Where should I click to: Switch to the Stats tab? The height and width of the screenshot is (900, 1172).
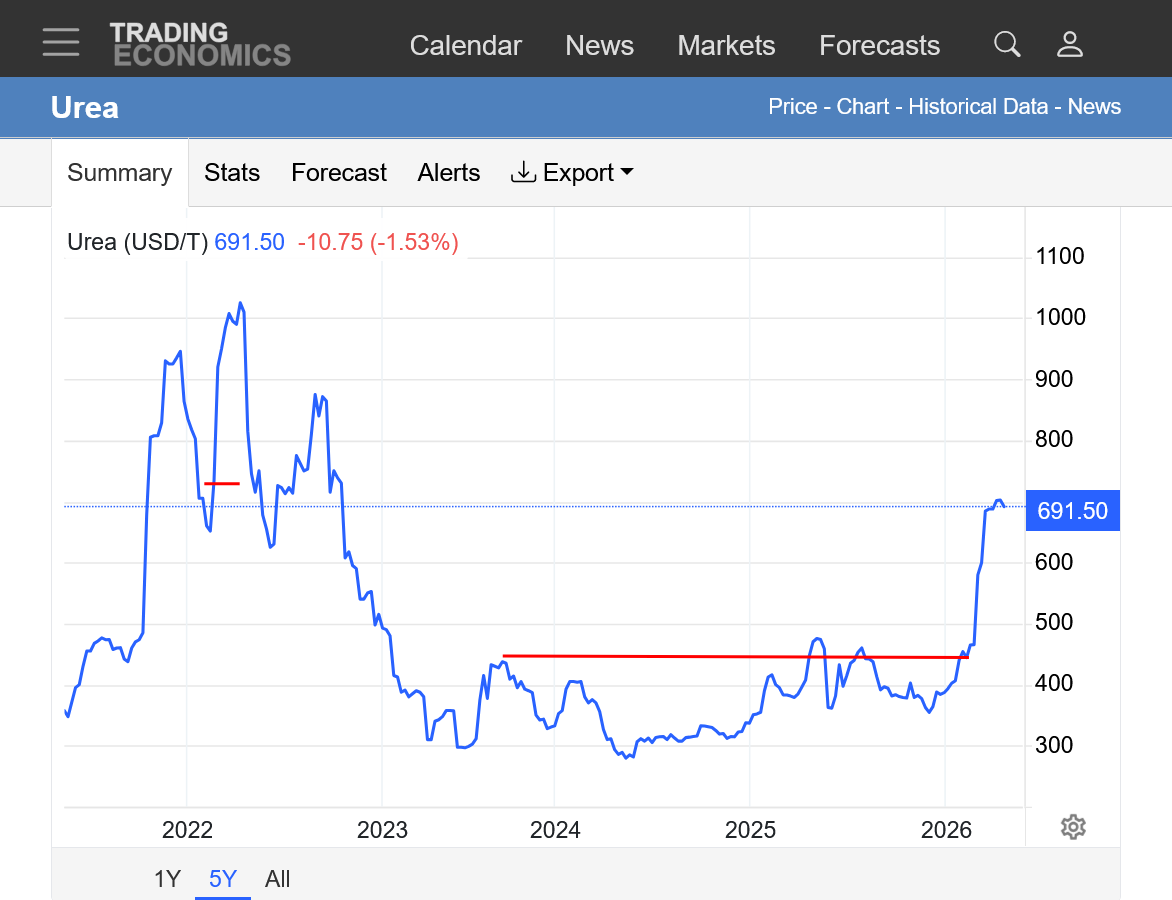(x=232, y=173)
